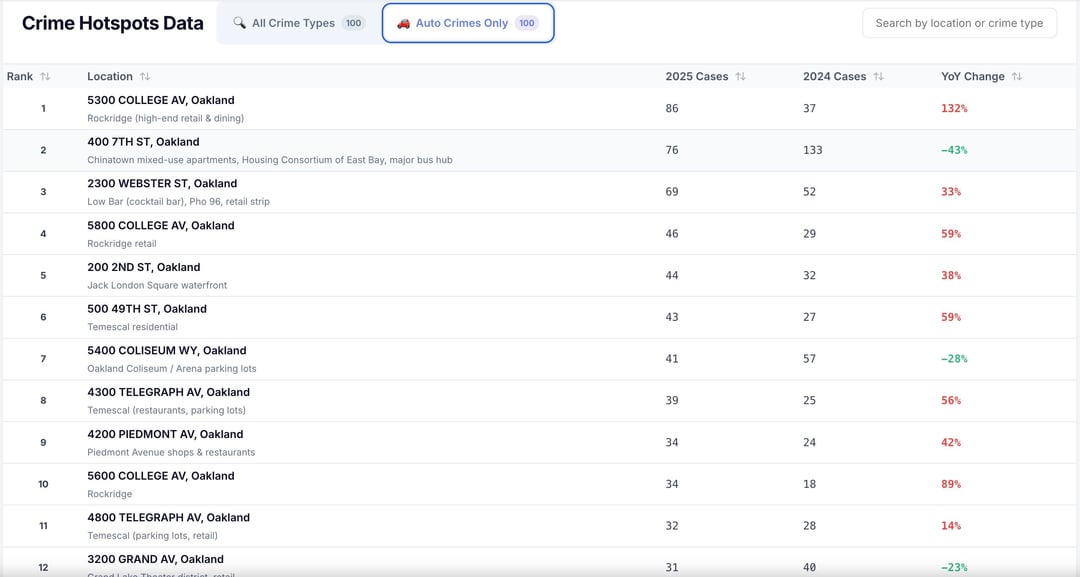
Task: Click the car icon in Auto Crimes Only
Action: 403,23
